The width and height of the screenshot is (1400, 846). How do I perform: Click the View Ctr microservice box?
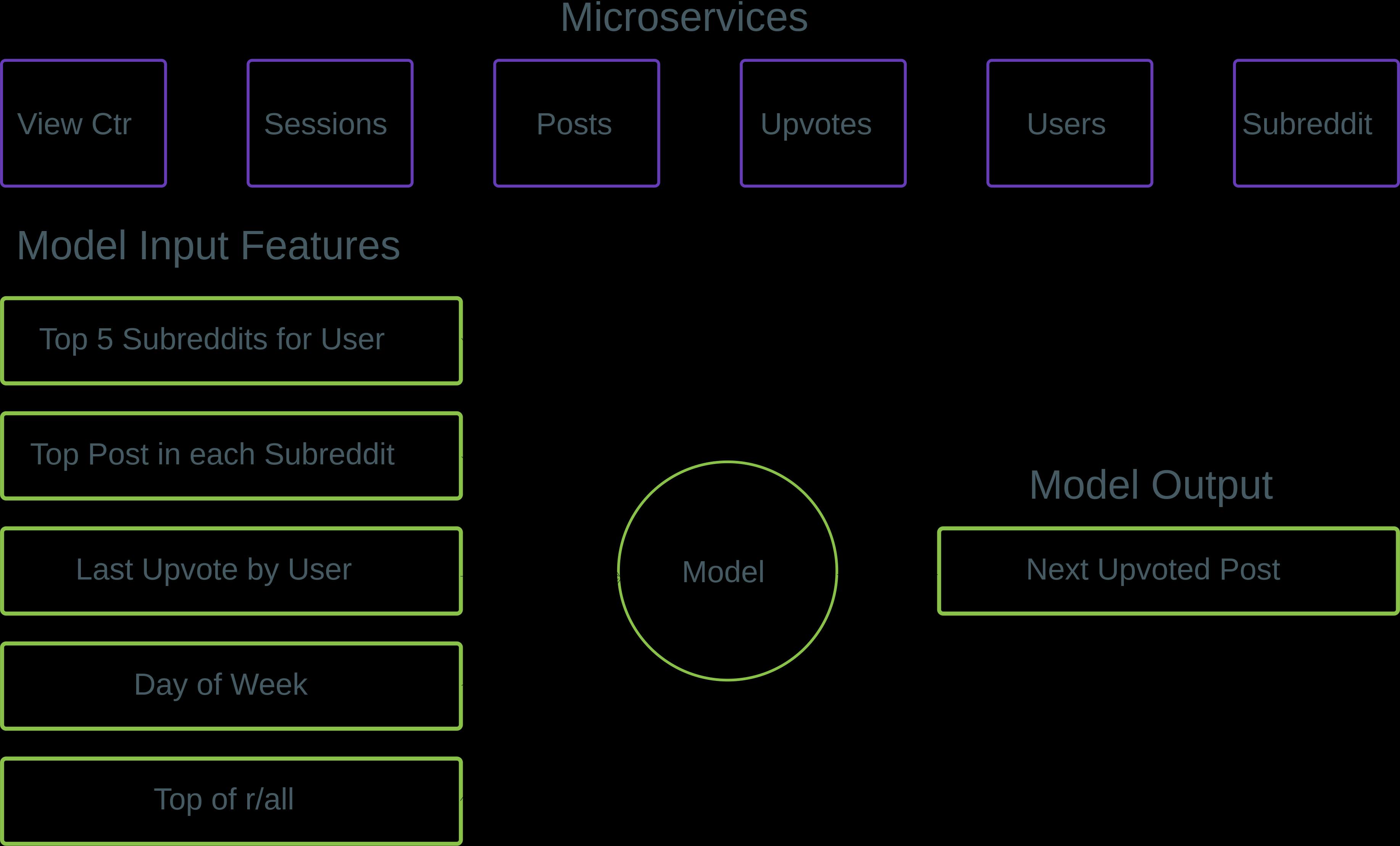coord(84,123)
